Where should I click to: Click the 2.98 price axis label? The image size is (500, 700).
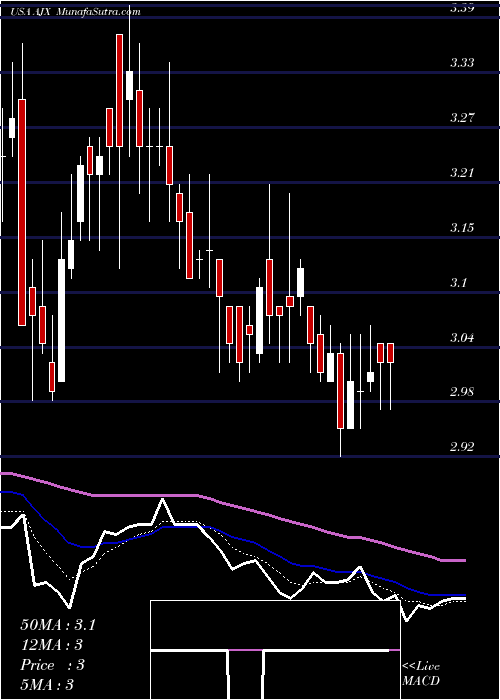tap(462, 392)
